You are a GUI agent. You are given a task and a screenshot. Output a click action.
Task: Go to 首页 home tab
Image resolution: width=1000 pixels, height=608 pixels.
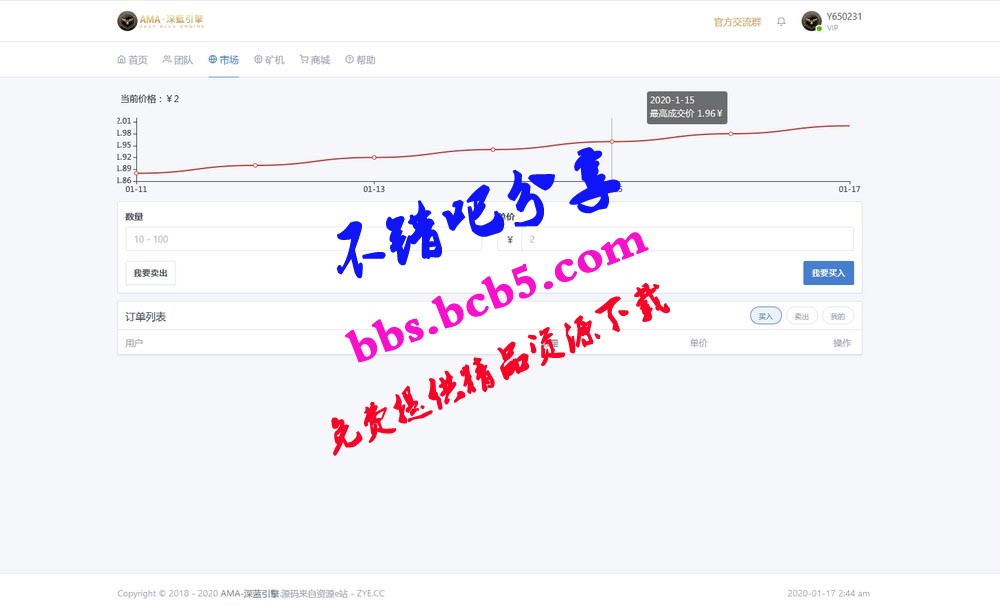point(132,60)
